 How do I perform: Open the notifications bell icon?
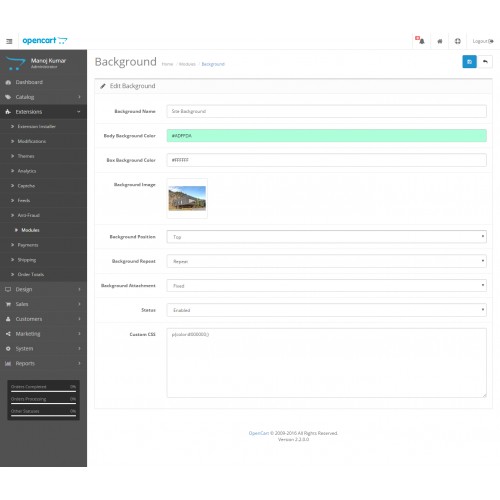click(x=420, y=41)
